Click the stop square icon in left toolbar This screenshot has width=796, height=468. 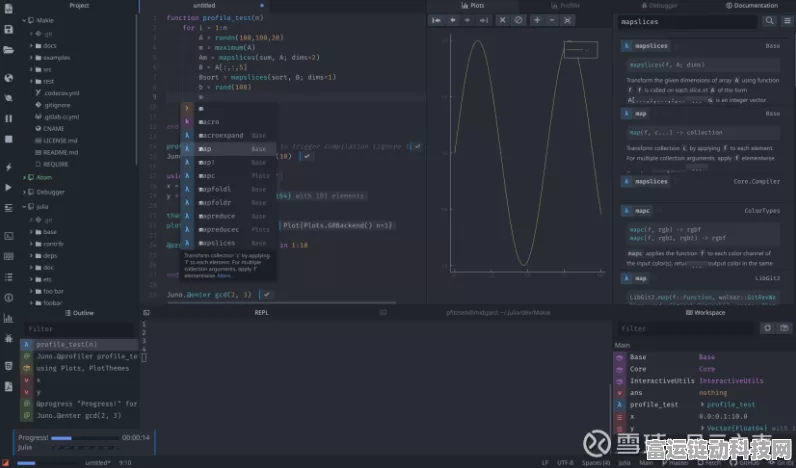point(8,139)
